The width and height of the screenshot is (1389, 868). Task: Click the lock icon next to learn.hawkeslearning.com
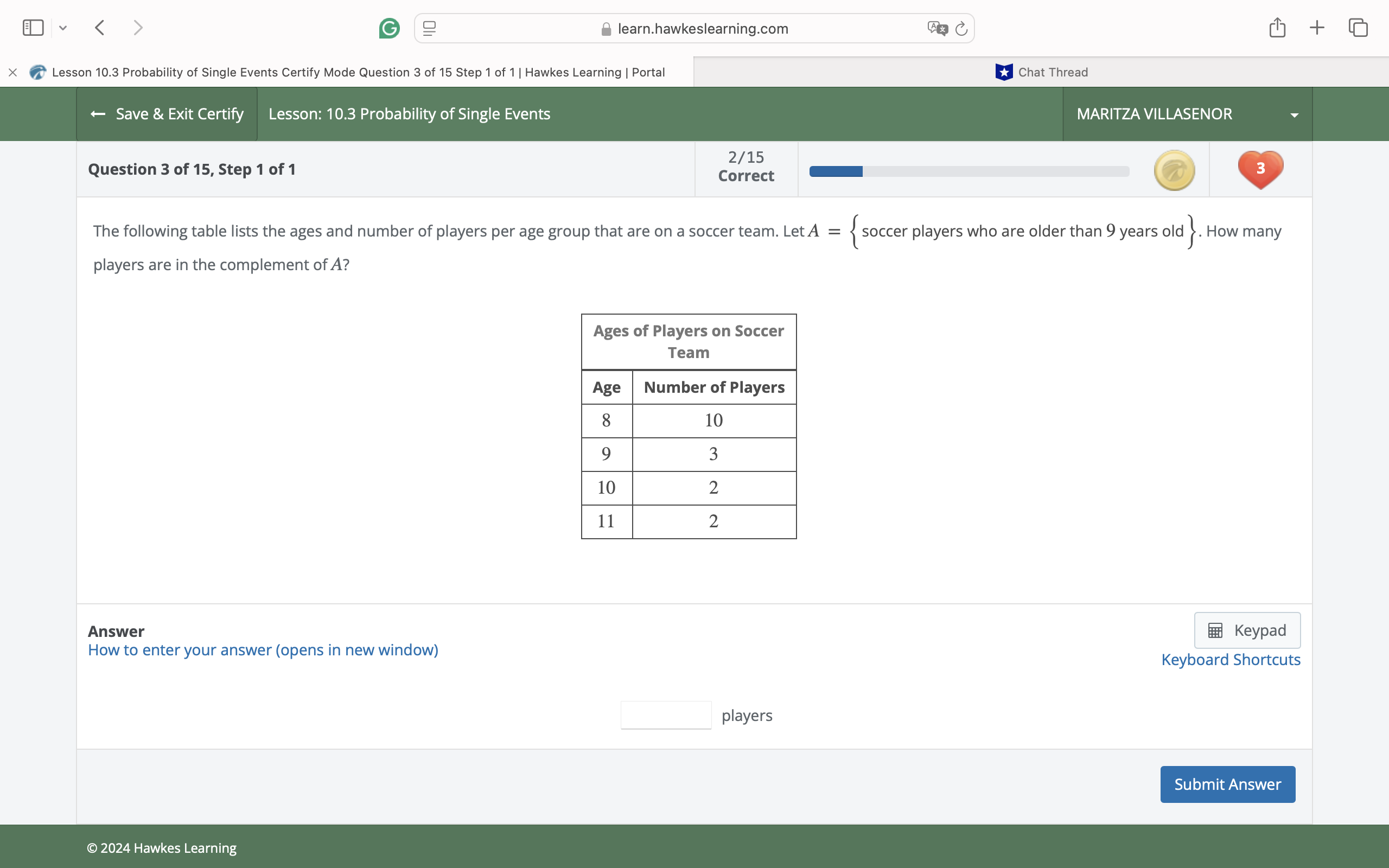point(606,28)
